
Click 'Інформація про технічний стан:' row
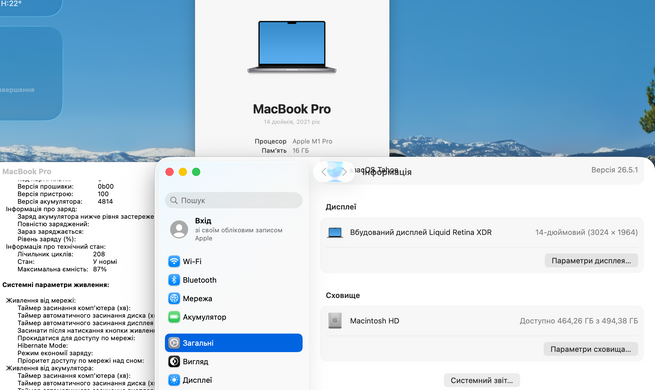[x=56, y=246]
